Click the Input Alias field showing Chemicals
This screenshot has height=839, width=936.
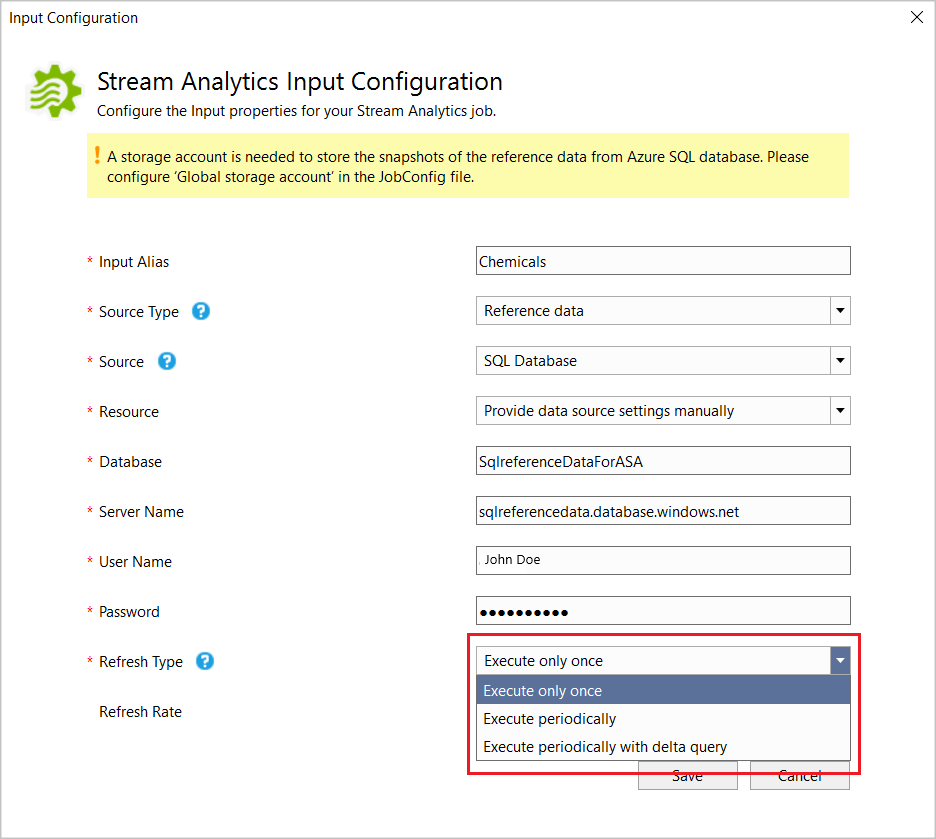[663, 260]
